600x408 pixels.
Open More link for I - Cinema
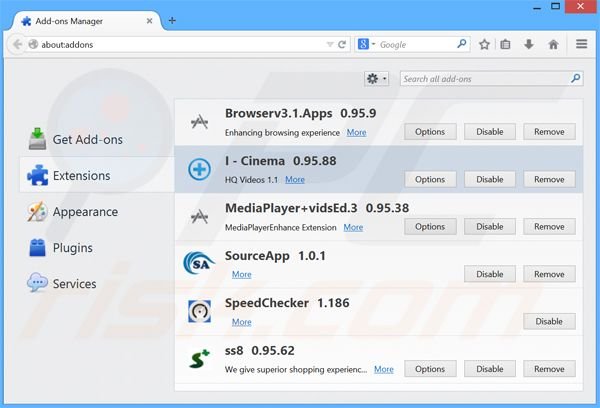click(295, 180)
